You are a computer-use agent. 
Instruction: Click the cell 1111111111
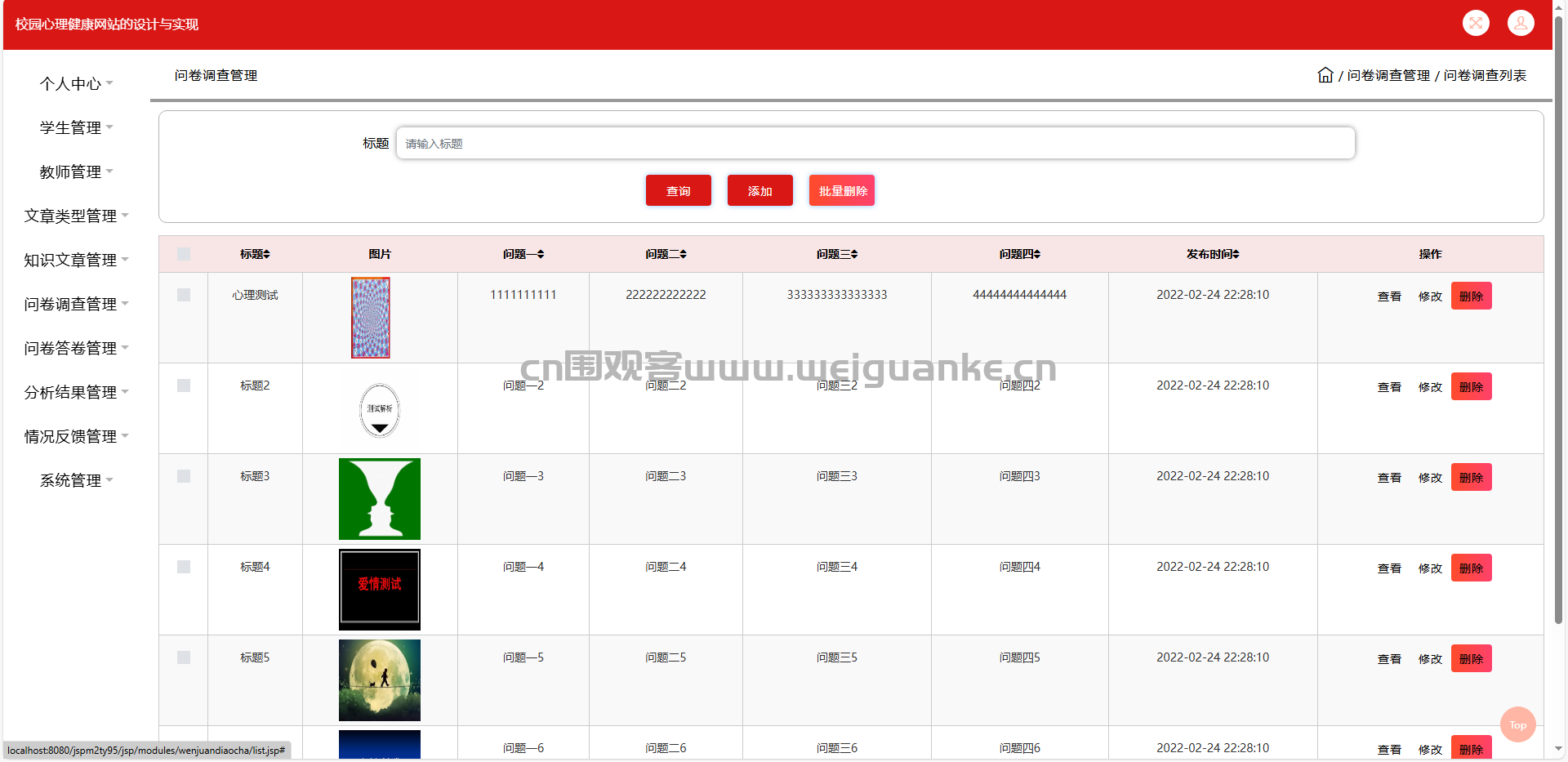[523, 295]
